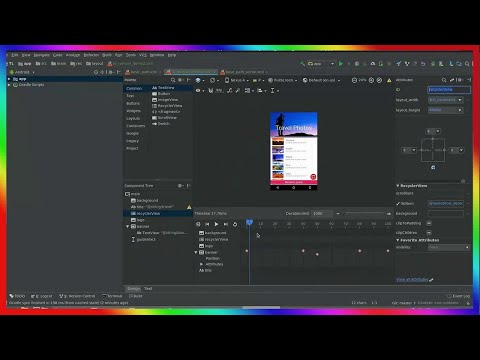Click undo arrow in the main toolbar
The width and height of the screenshot is (480, 360).
[423, 63]
